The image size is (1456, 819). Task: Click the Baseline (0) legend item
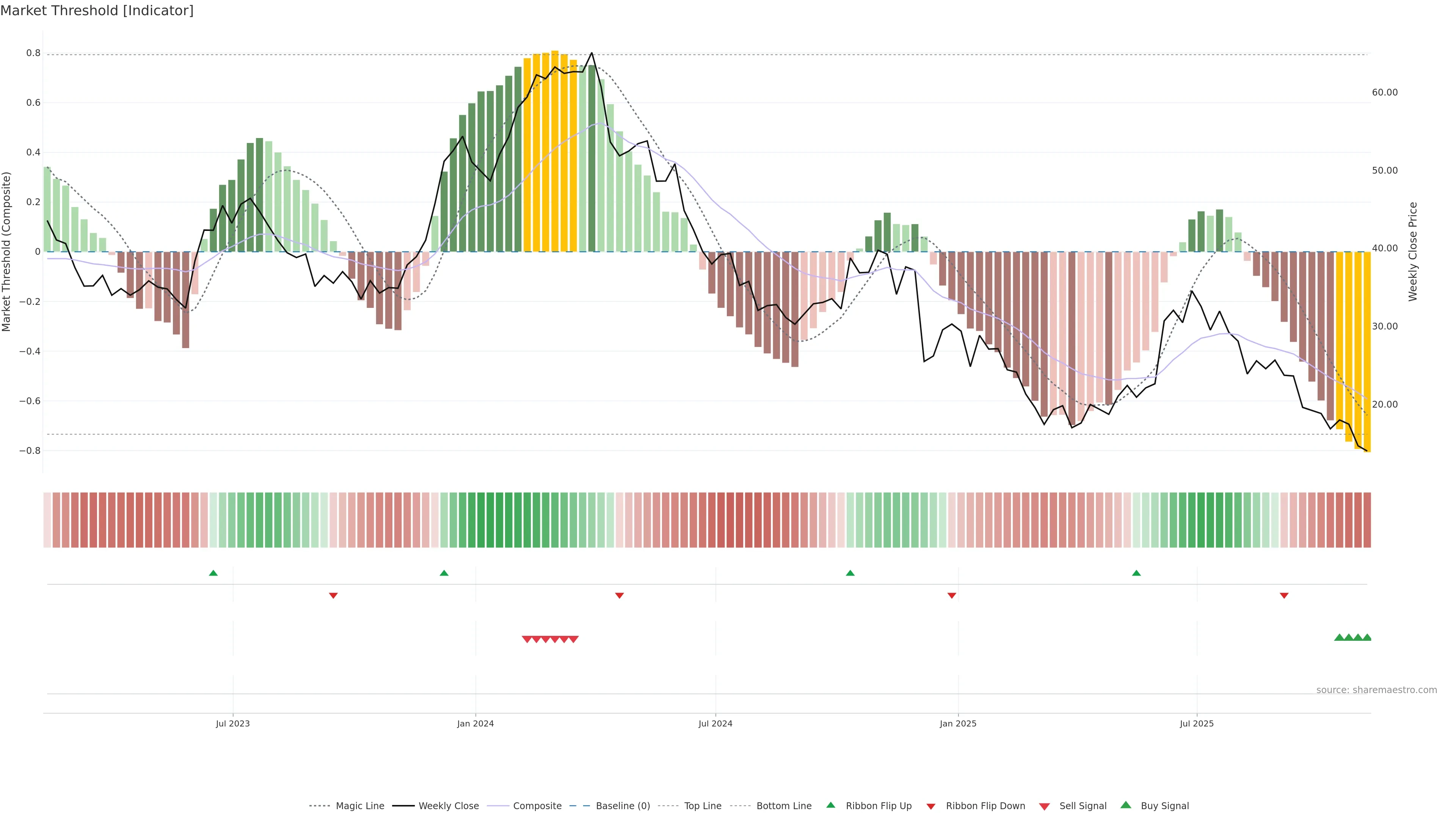[x=622, y=806]
